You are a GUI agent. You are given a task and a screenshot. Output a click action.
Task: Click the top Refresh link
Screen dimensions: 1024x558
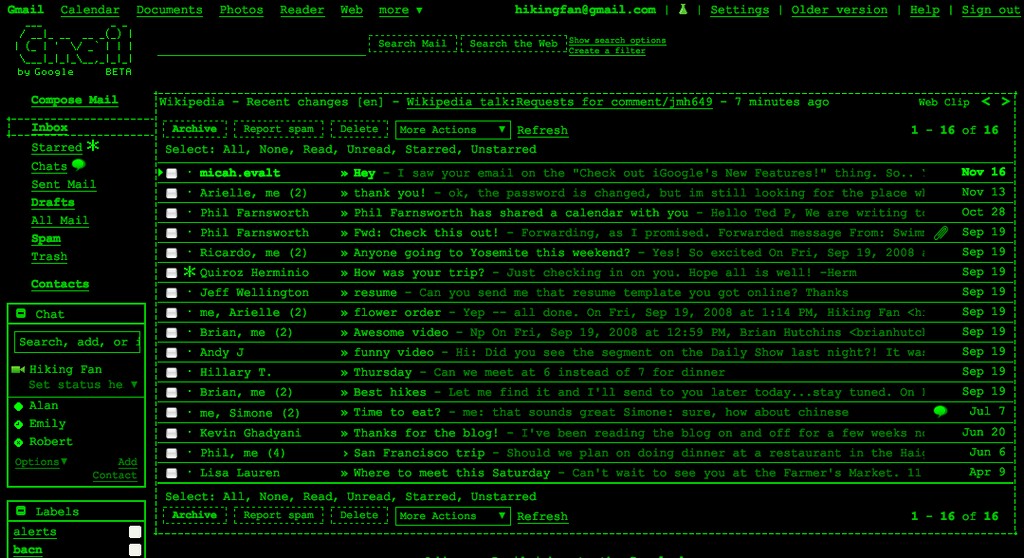542,130
